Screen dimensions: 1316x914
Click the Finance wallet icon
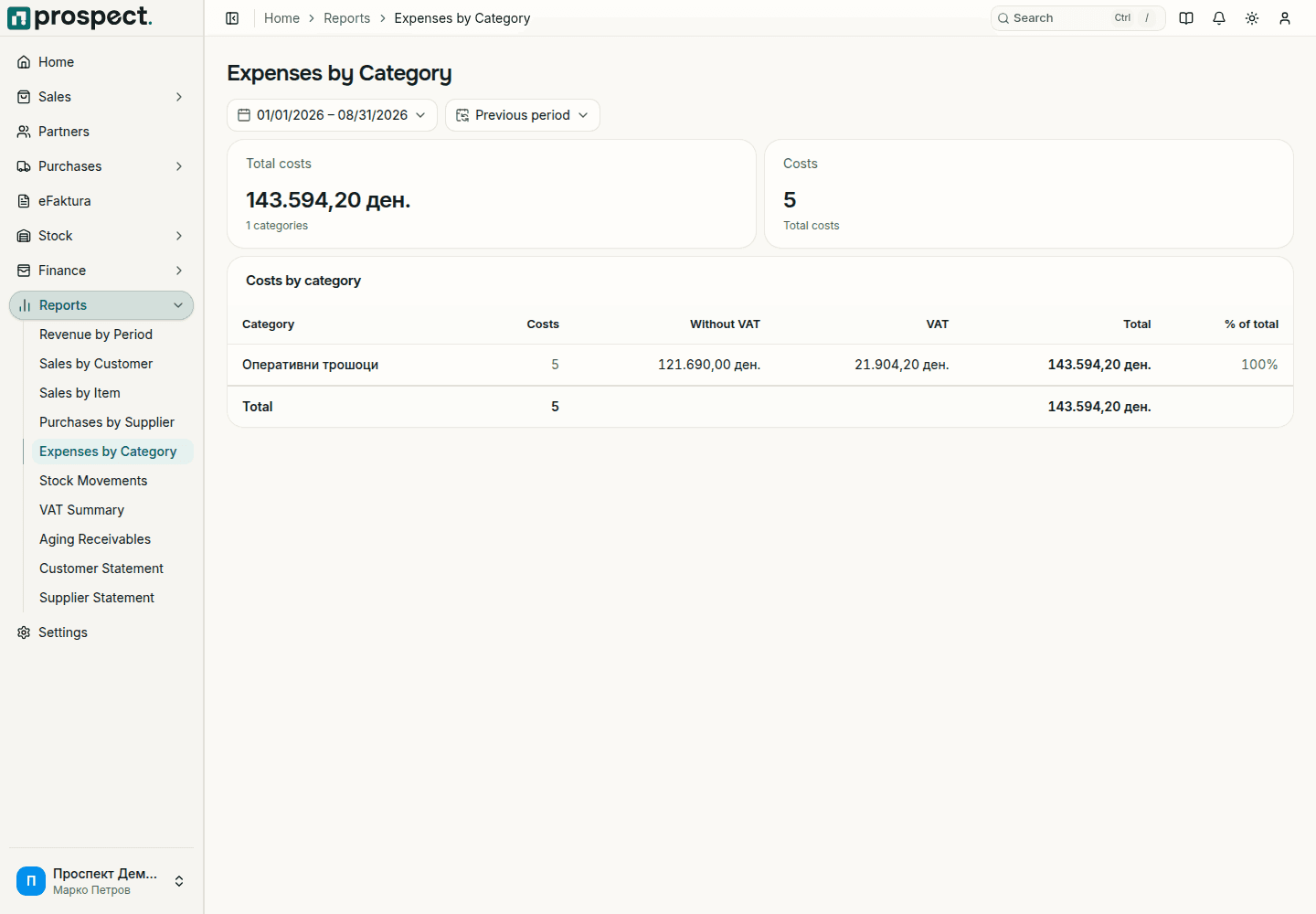24,271
